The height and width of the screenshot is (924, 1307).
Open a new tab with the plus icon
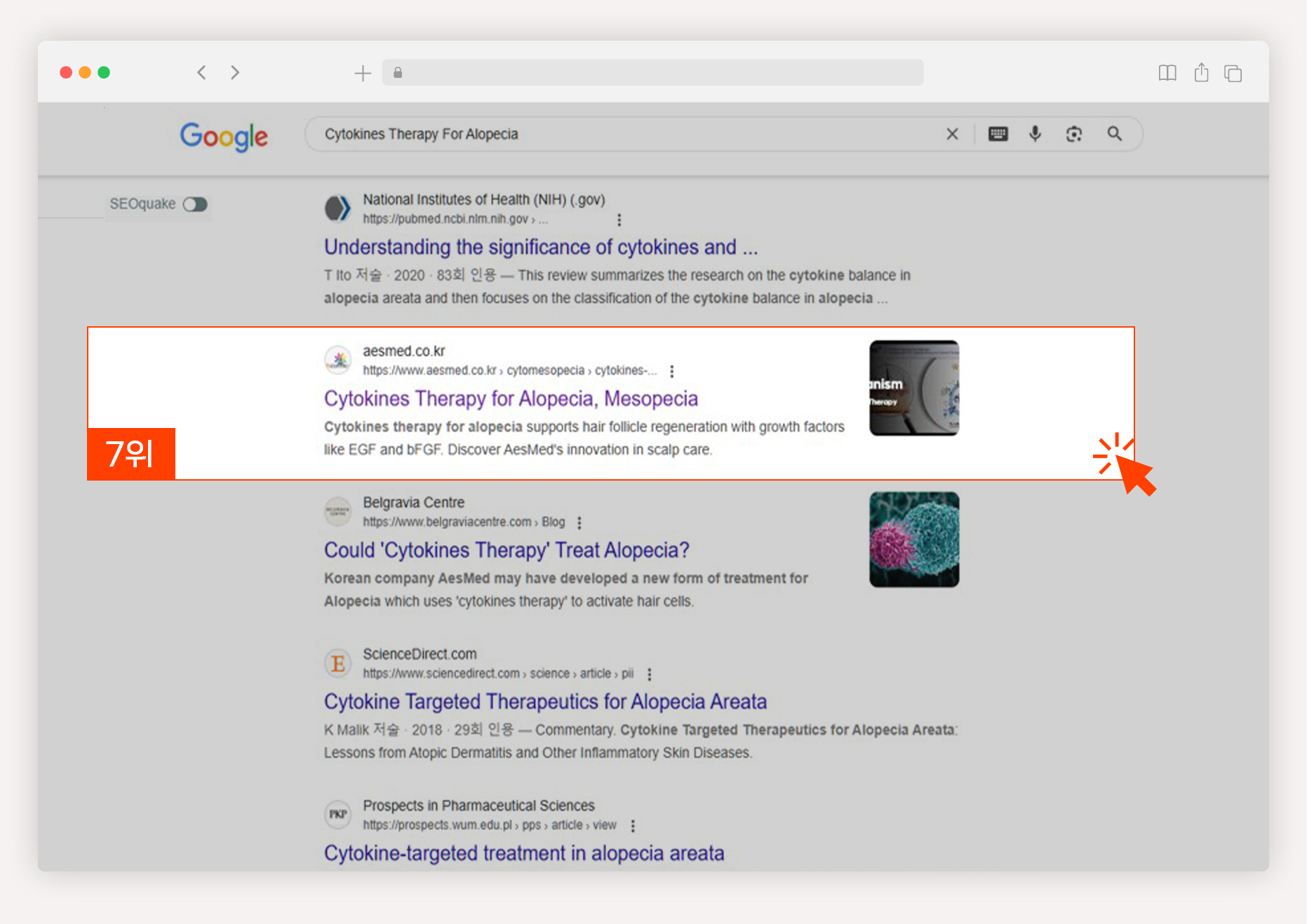pos(363,73)
